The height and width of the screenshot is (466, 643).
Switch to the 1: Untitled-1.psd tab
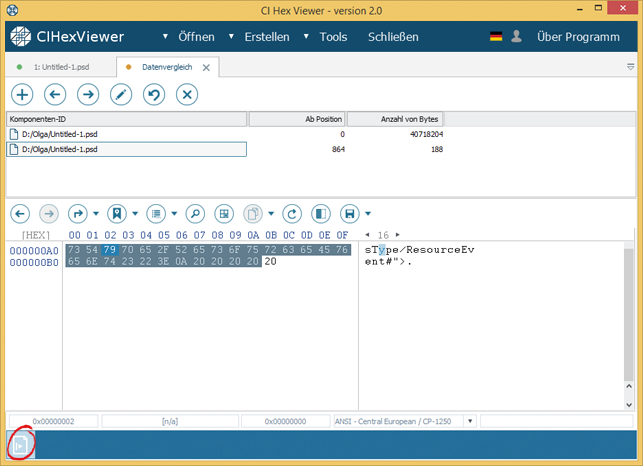click(61, 67)
